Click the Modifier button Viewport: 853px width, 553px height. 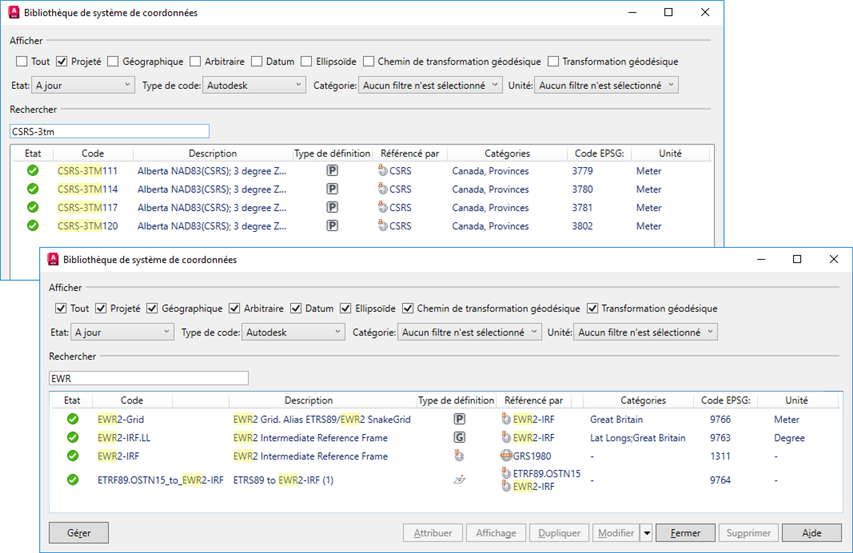(616, 533)
